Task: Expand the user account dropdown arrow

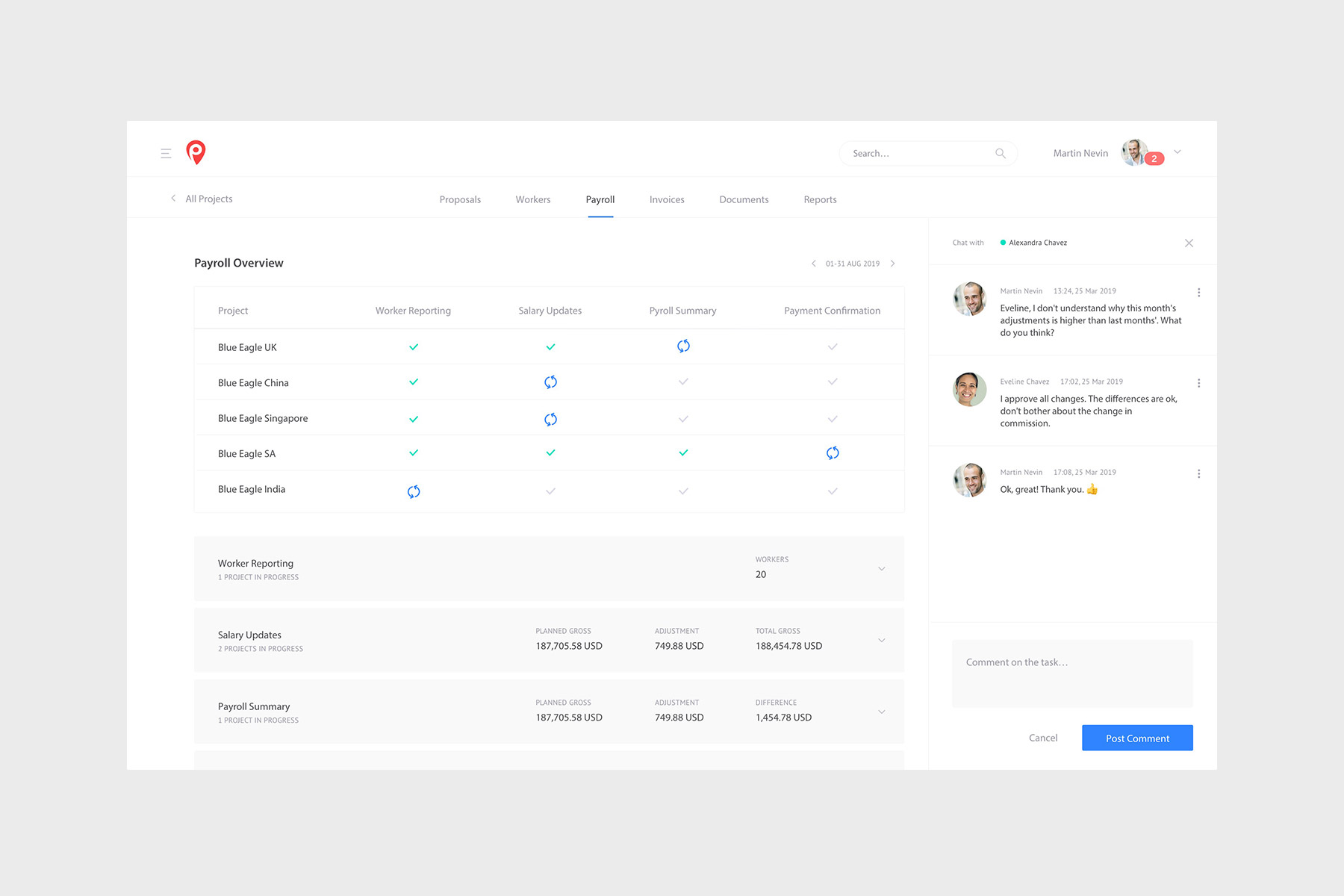Action: (x=1177, y=152)
